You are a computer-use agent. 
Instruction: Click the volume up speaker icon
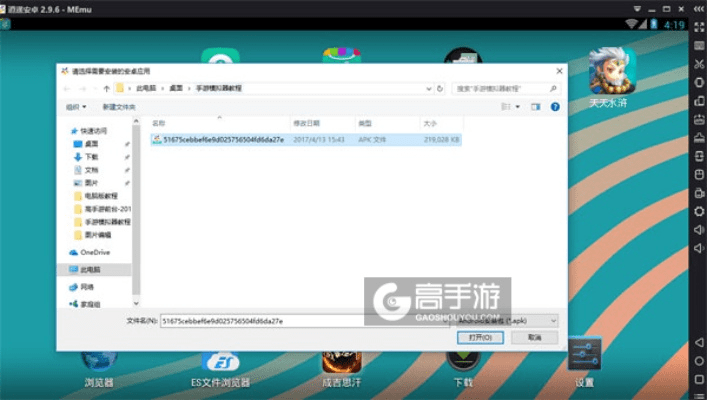[699, 230]
